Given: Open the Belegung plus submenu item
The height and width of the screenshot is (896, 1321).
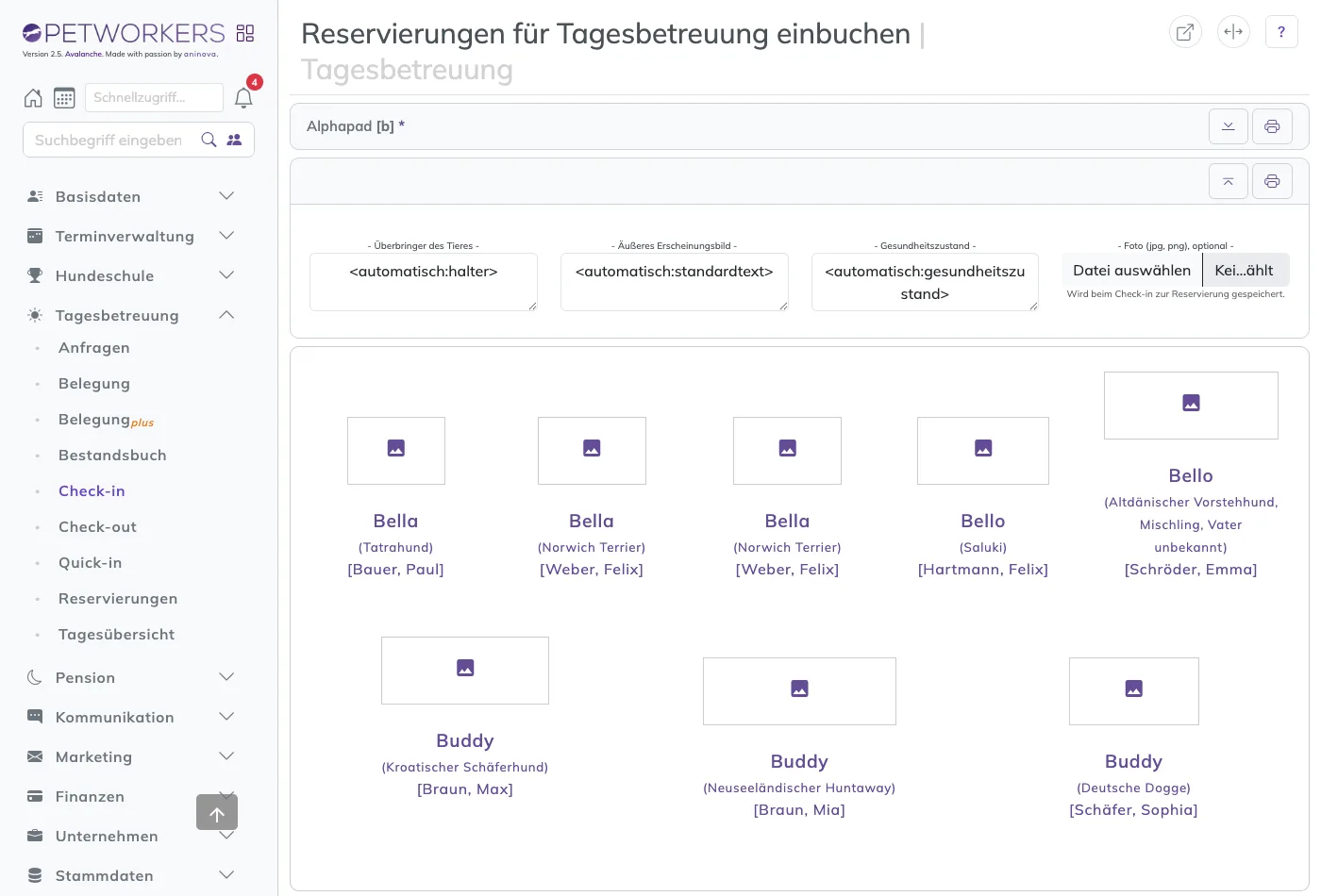Looking at the screenshot, I should point(106,420).
